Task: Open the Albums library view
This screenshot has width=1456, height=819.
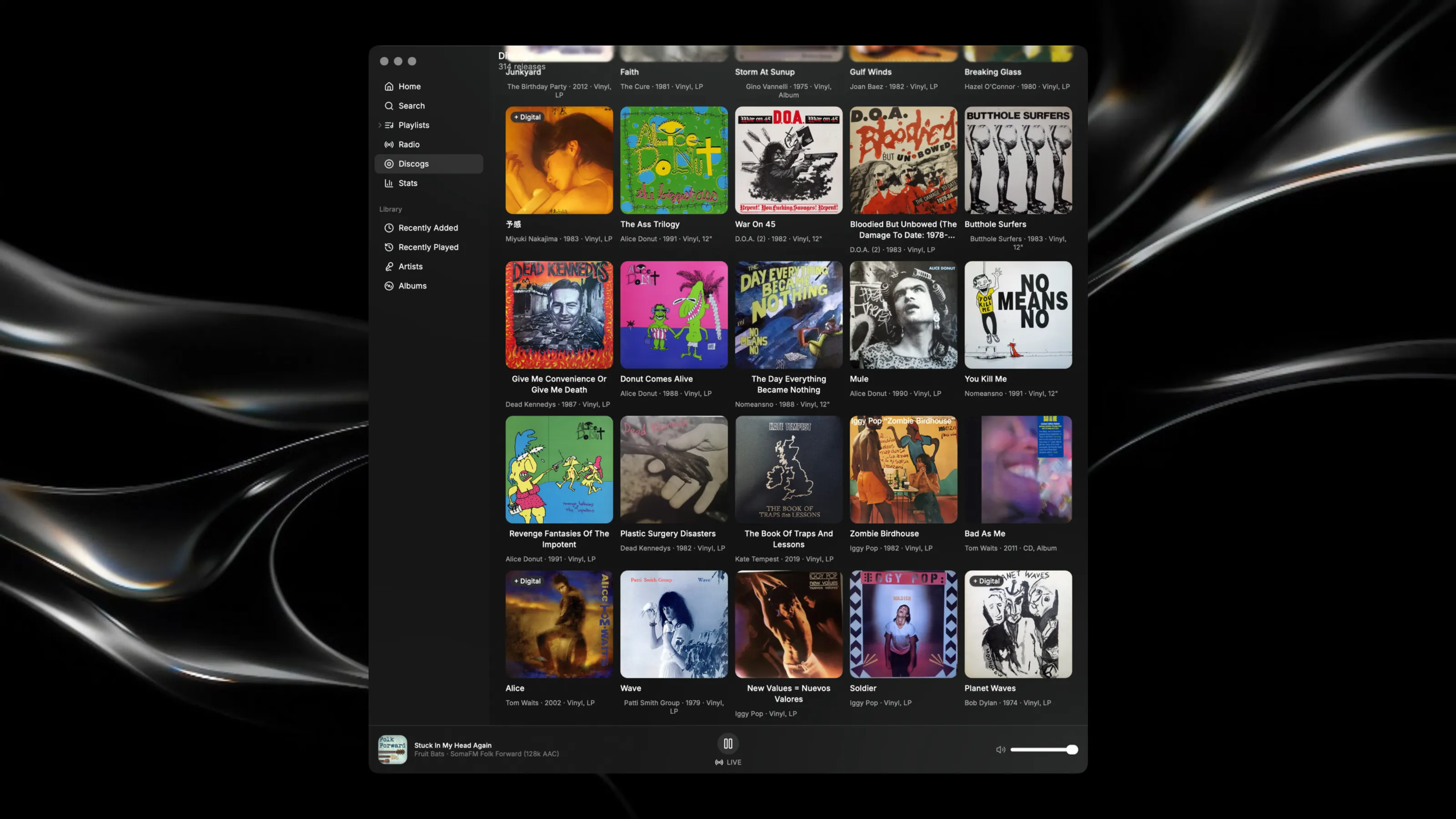Action: pyautogui.click(x=428, y=286)
